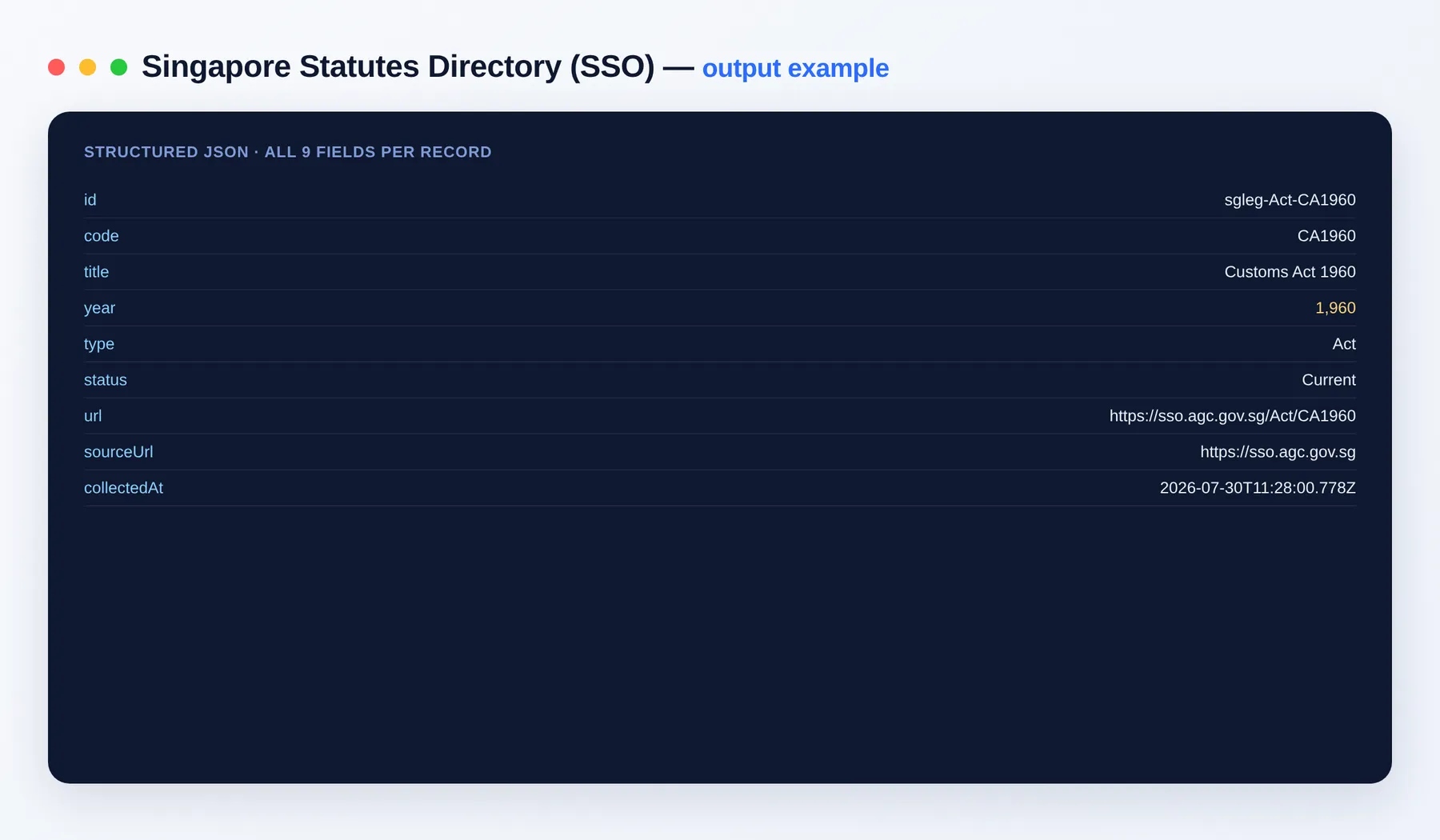Click the type value 'Act'
Viewport: 1440px width, 840px height.
(x=1344, y=344)
